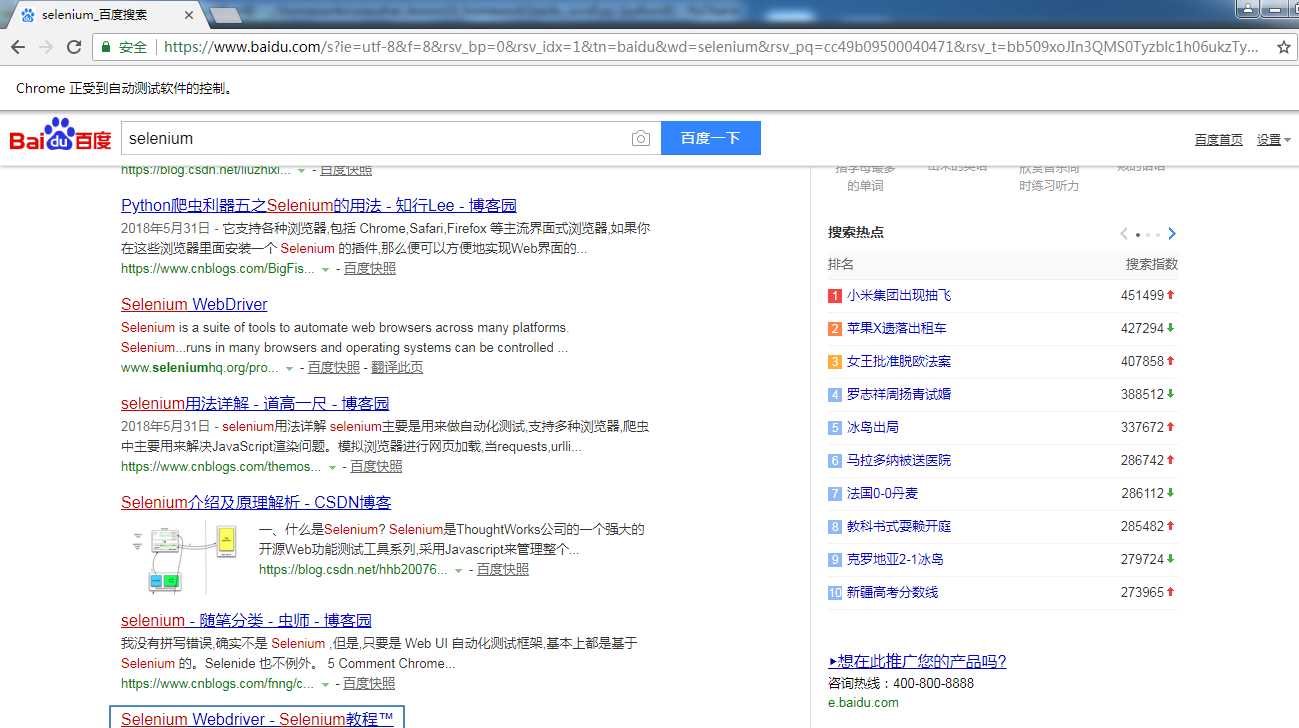The image size is (1299, 728).
Task: Click the CSDN result diagram thumbnail
Action: pyautogui.click(x=182, y=558)
